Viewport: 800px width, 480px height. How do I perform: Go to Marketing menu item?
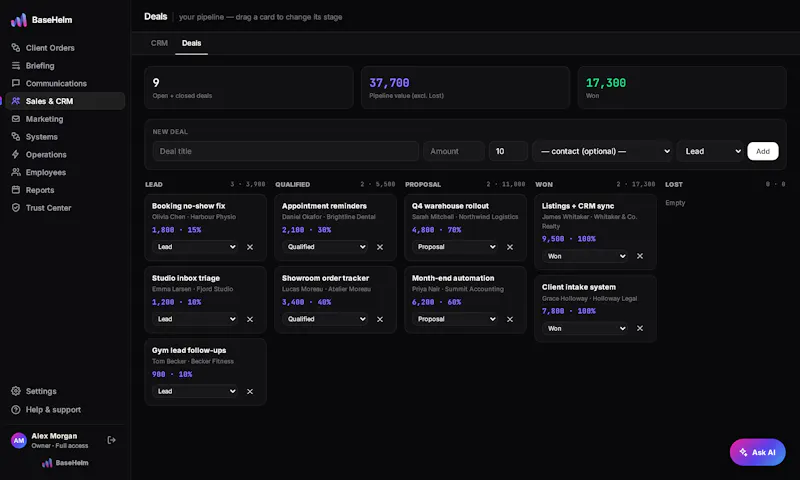(44, 119)
